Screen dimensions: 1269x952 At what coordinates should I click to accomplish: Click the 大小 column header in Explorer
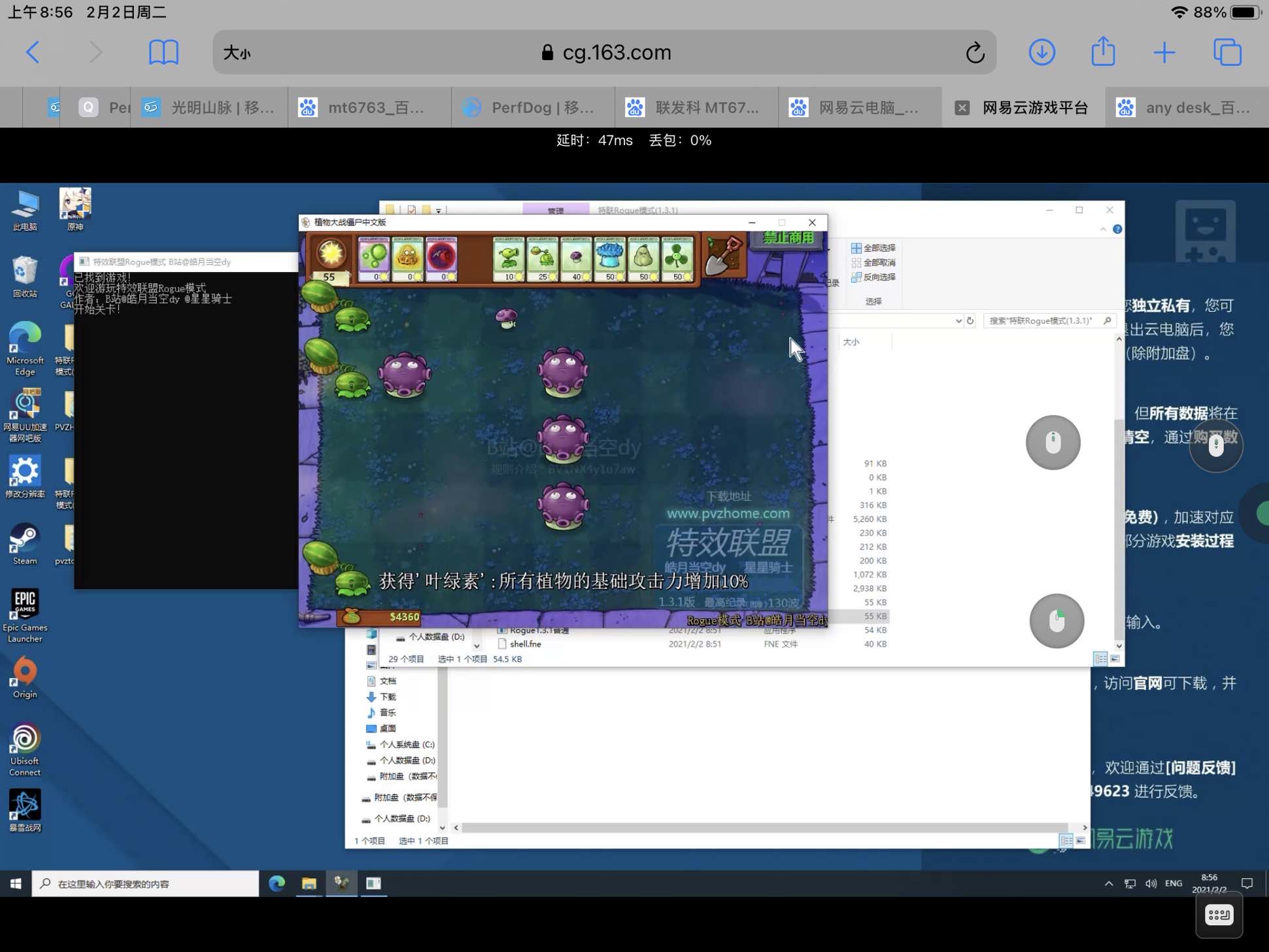pyautogui.click(x=865, y=342)
